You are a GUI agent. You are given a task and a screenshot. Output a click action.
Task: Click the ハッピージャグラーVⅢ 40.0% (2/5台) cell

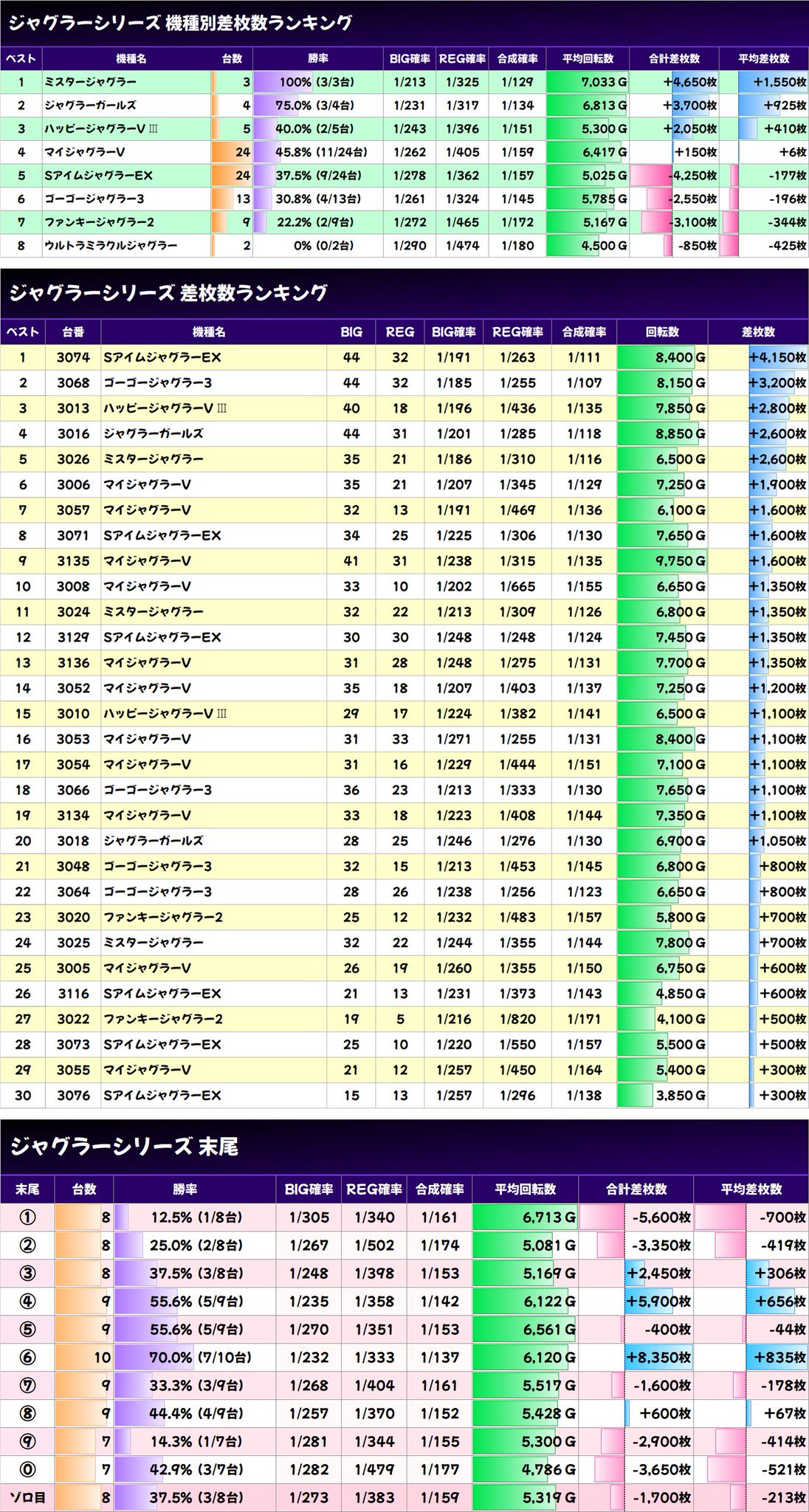[x=318, y=129]
